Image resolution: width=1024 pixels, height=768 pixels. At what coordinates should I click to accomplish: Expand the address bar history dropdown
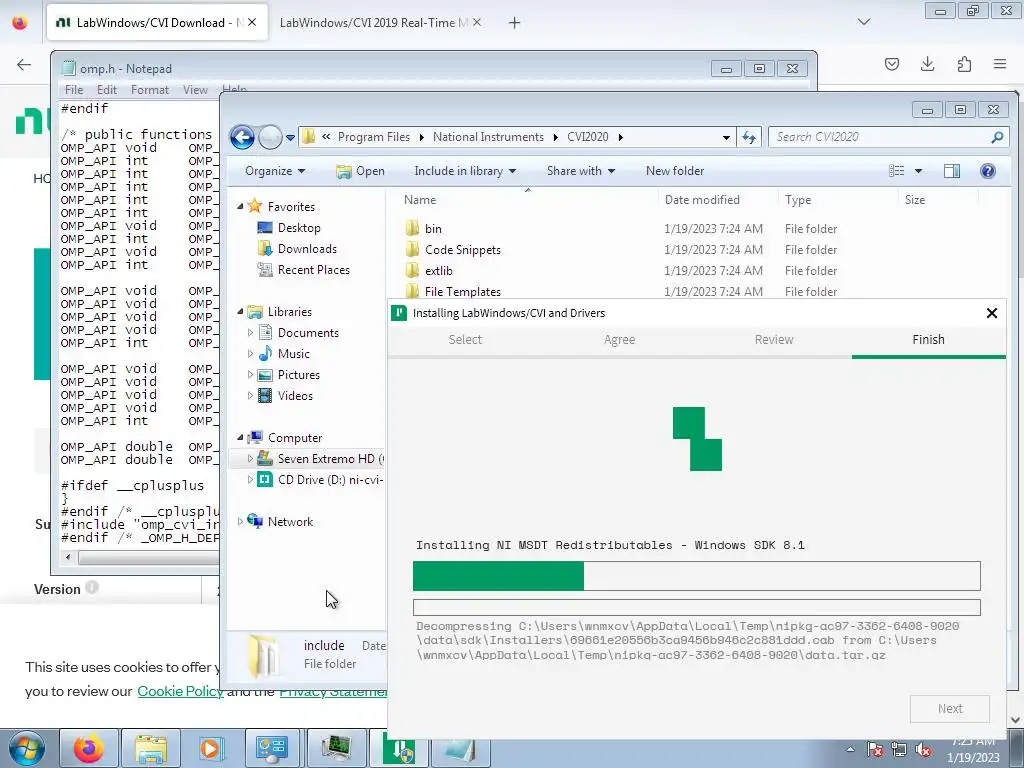pos(726,137)
